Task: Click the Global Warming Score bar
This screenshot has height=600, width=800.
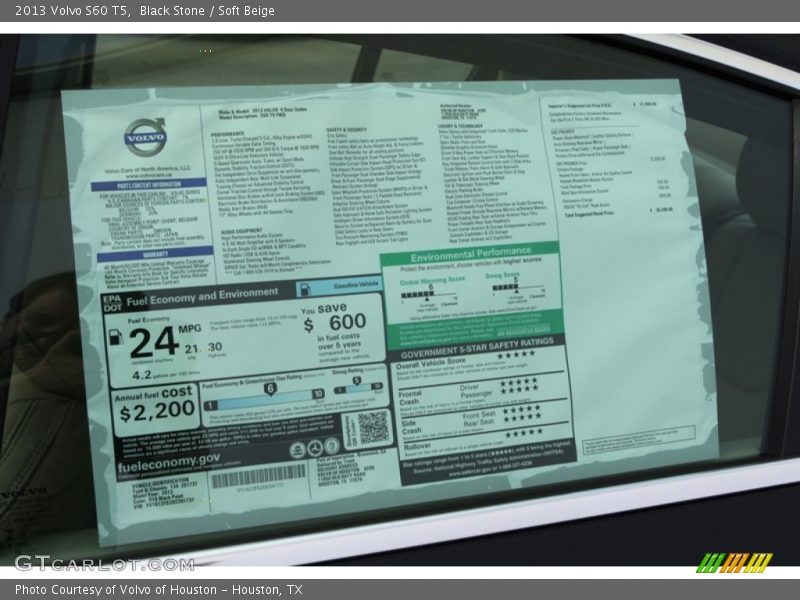Action: click(x=429, y=294)
